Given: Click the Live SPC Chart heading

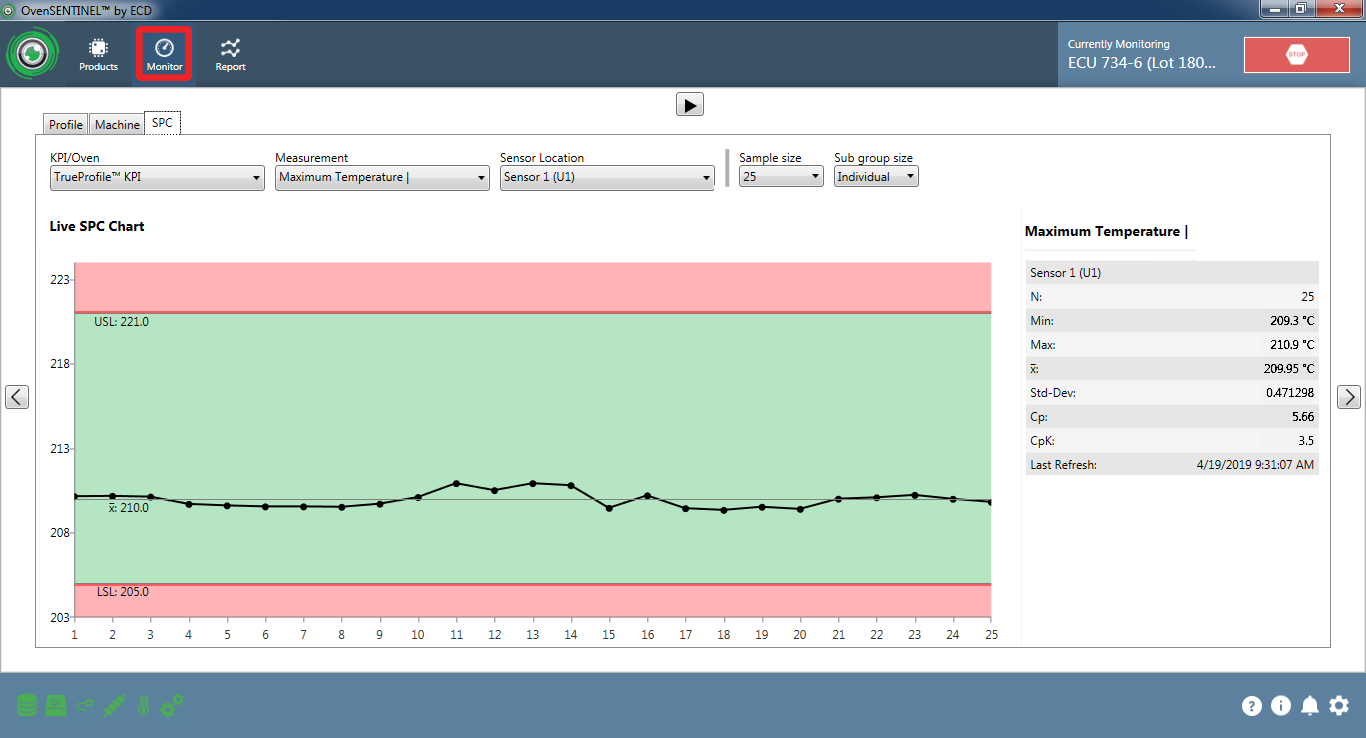Looking at the screenshot, I should tap(97, 227).
